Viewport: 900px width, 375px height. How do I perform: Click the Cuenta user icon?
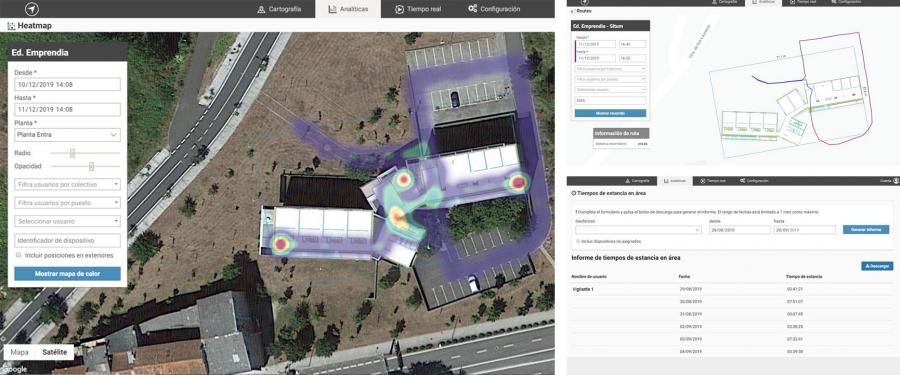tap(895, 181)
